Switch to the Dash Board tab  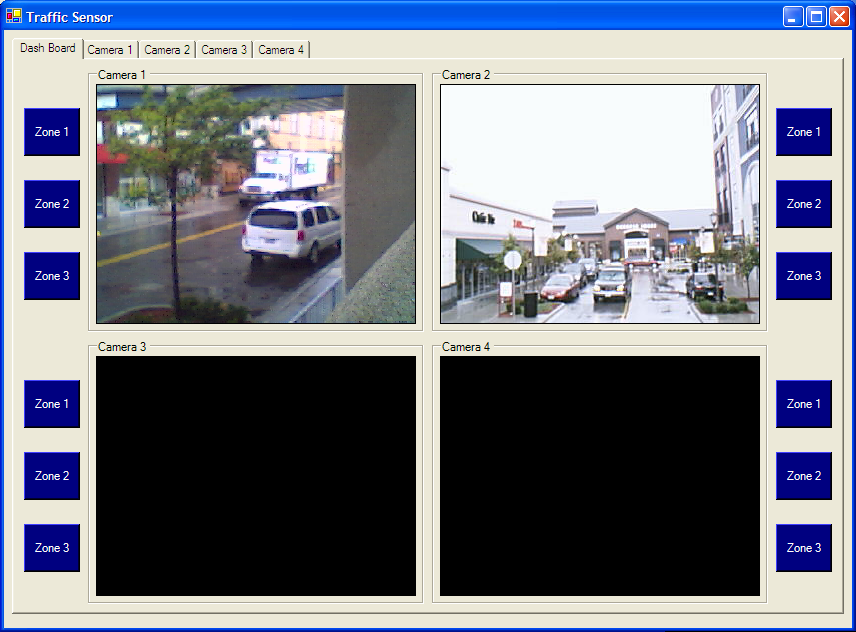47,48
